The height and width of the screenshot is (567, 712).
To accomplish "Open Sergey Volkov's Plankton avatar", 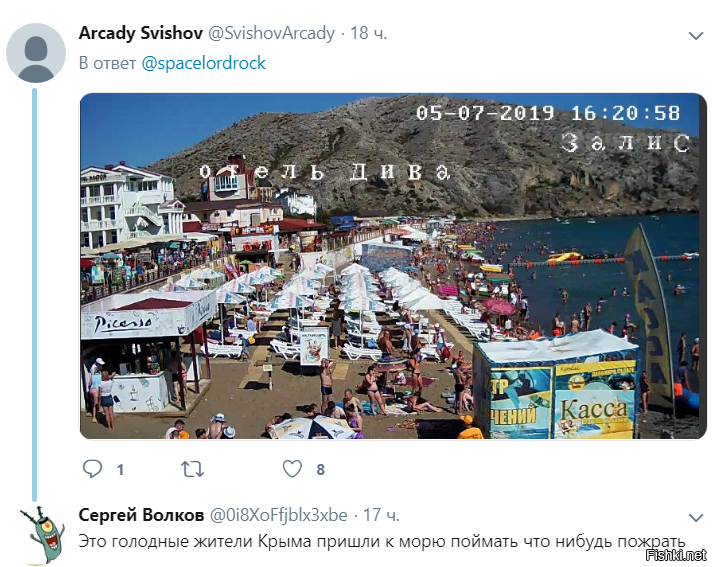I will [x=41, y=535].
